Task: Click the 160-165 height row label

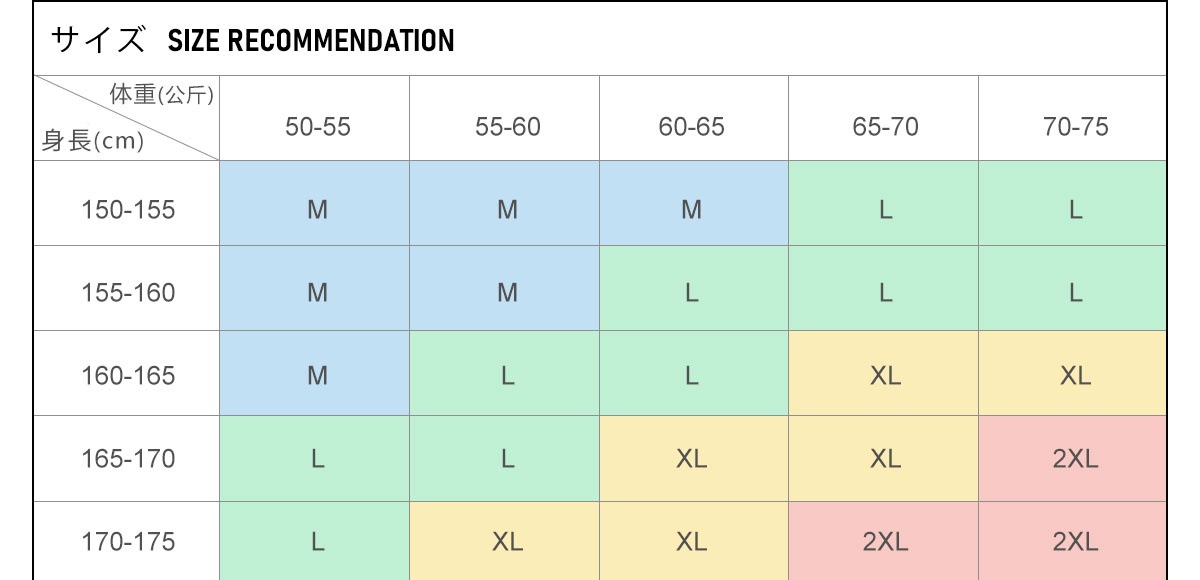Action: tap(128, 376)
